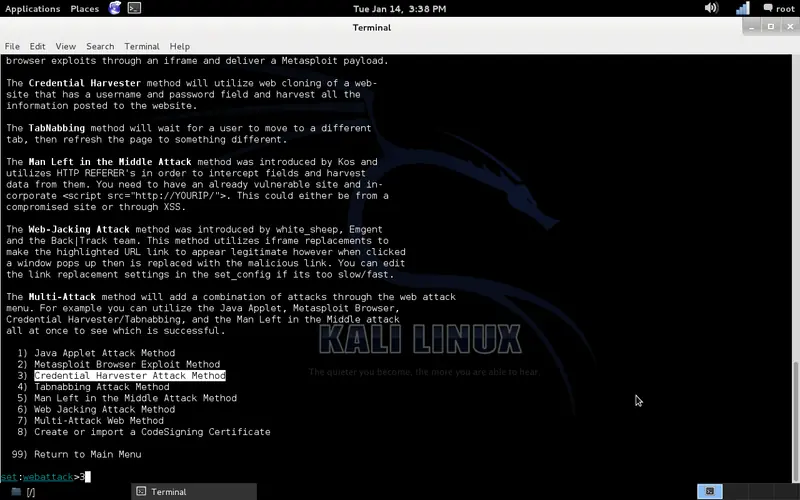Click the Terminal window title bar text
Screen dimensions: 800x500
point(371,28)
